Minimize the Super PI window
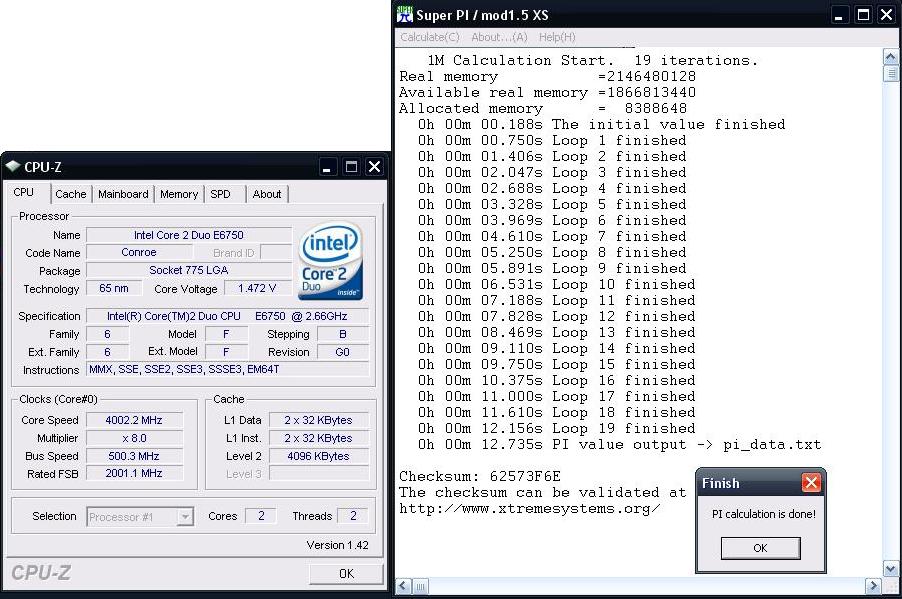Screen dimensions: 902x599 pos(839,16)
